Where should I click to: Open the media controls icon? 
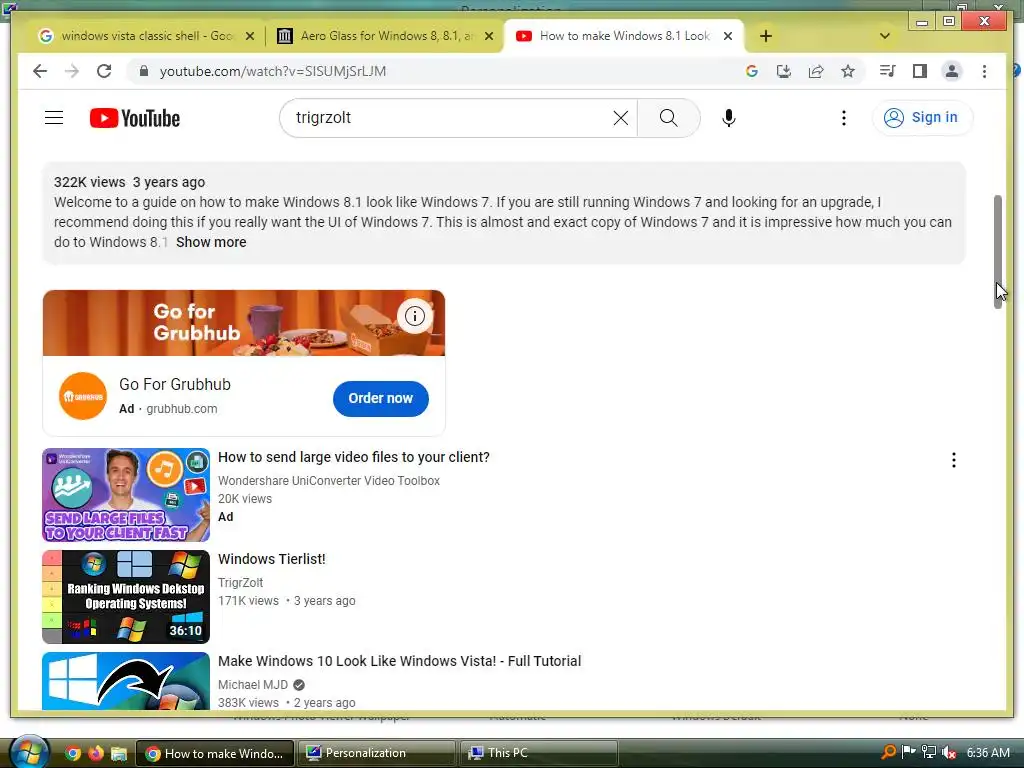[x=887, y=71]
